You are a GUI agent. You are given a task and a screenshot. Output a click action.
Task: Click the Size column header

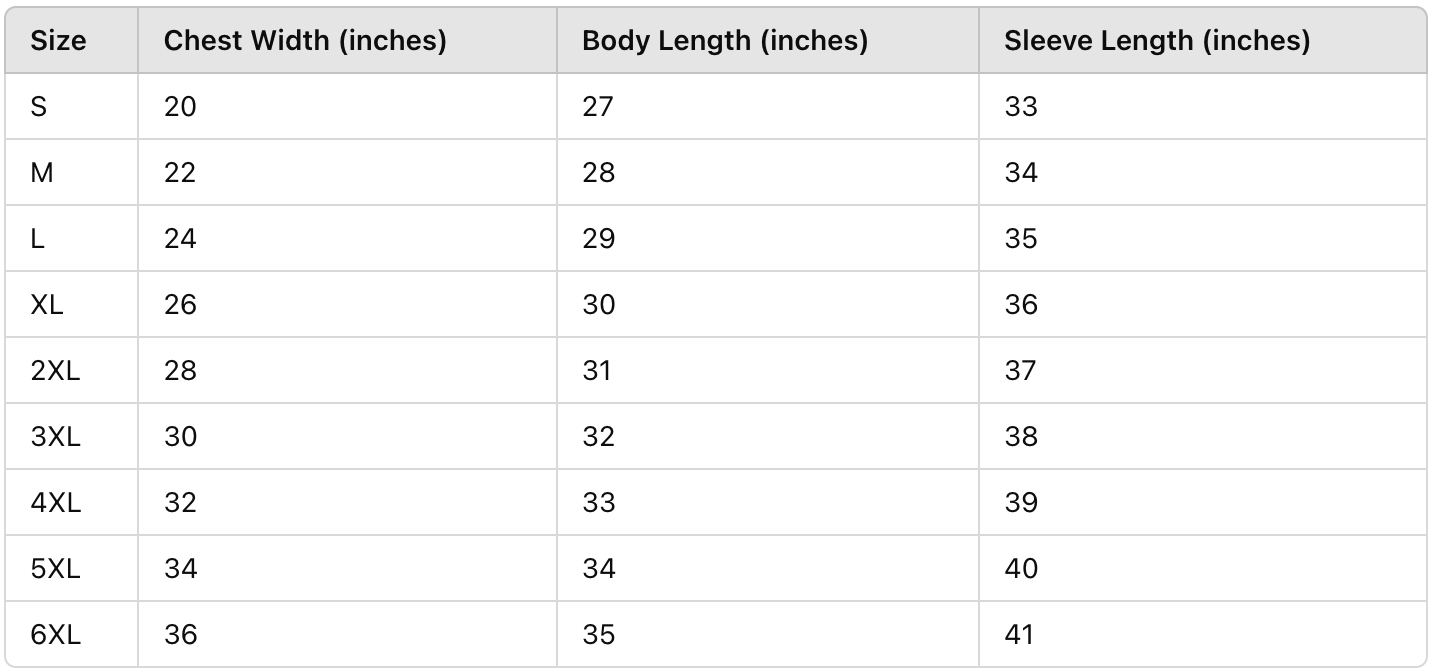[58, 41]
